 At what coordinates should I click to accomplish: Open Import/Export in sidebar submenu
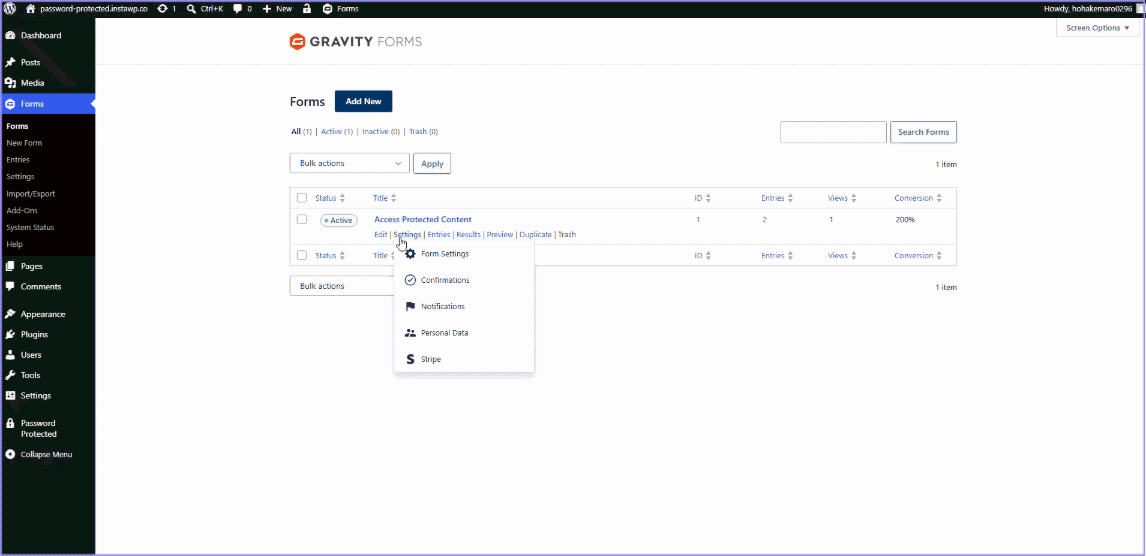31,194
